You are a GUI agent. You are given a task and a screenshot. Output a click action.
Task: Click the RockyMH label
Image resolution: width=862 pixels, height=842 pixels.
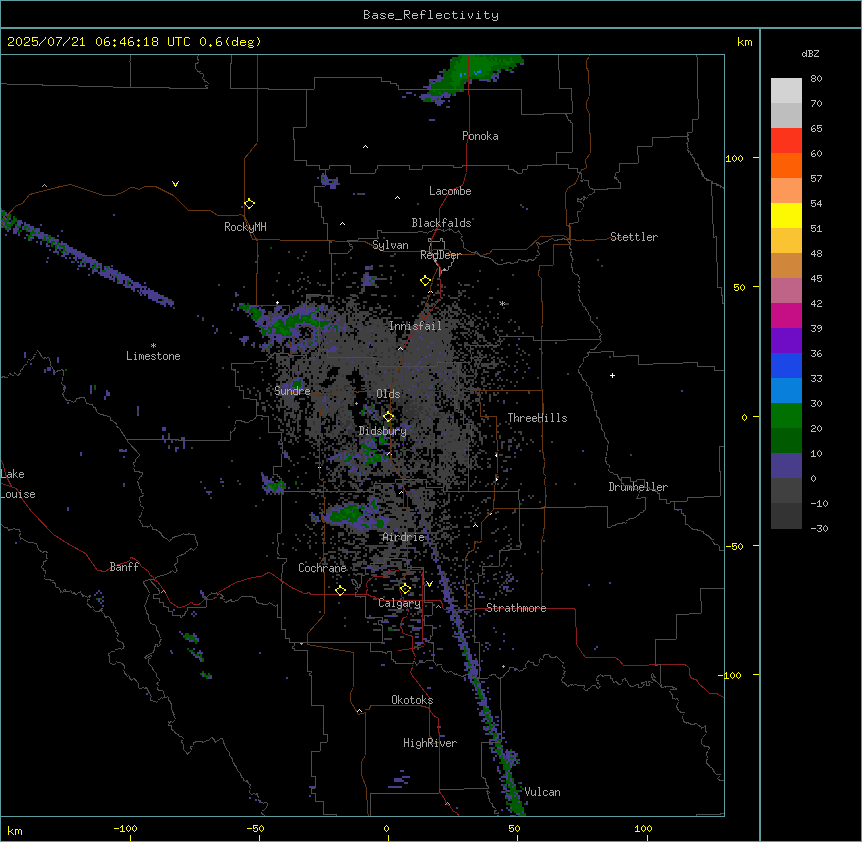(245, 227)
